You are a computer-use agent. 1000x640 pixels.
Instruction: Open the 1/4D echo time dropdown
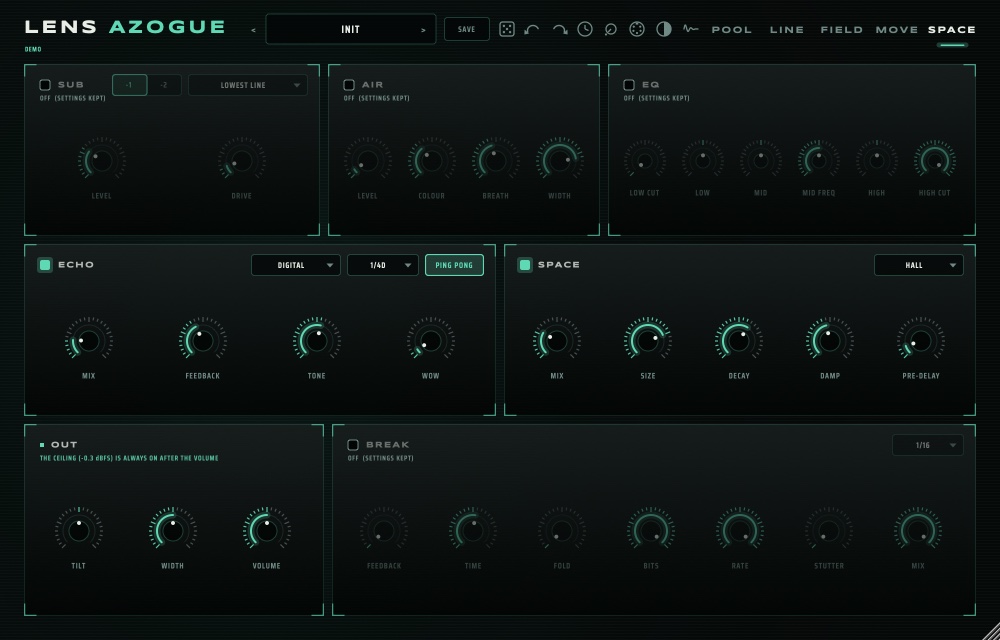[383, 265]
